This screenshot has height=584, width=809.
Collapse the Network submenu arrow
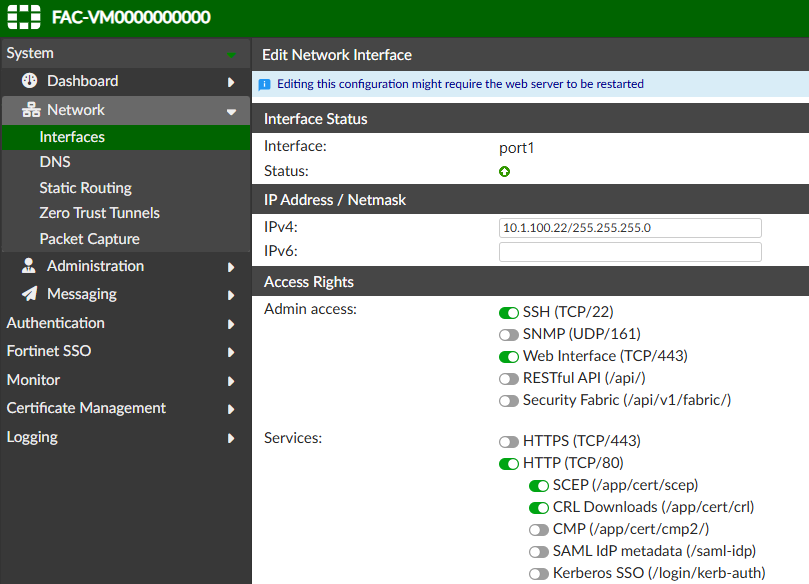tap(231, 111)
